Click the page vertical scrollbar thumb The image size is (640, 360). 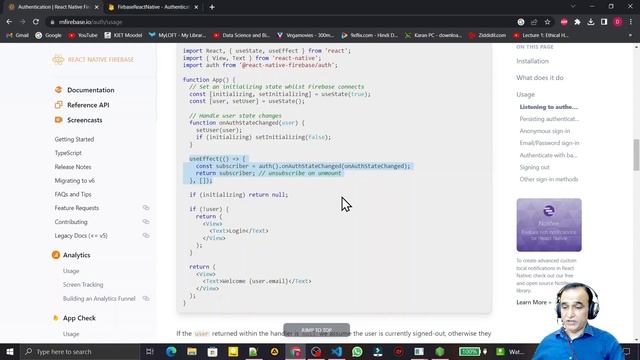click(x=636, y=155)
